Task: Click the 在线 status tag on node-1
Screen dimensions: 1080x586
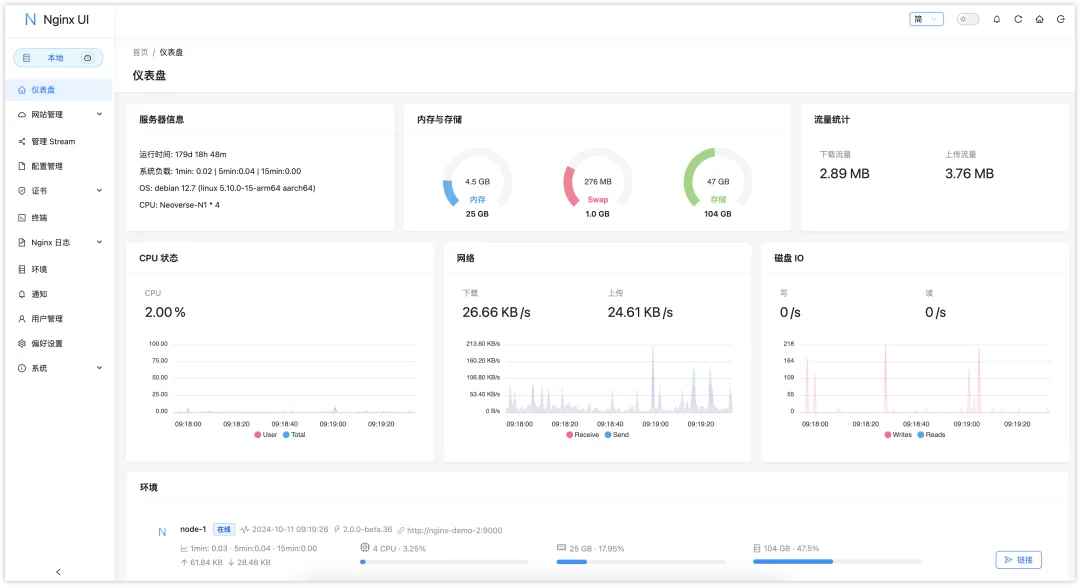Action: (224, 530)
